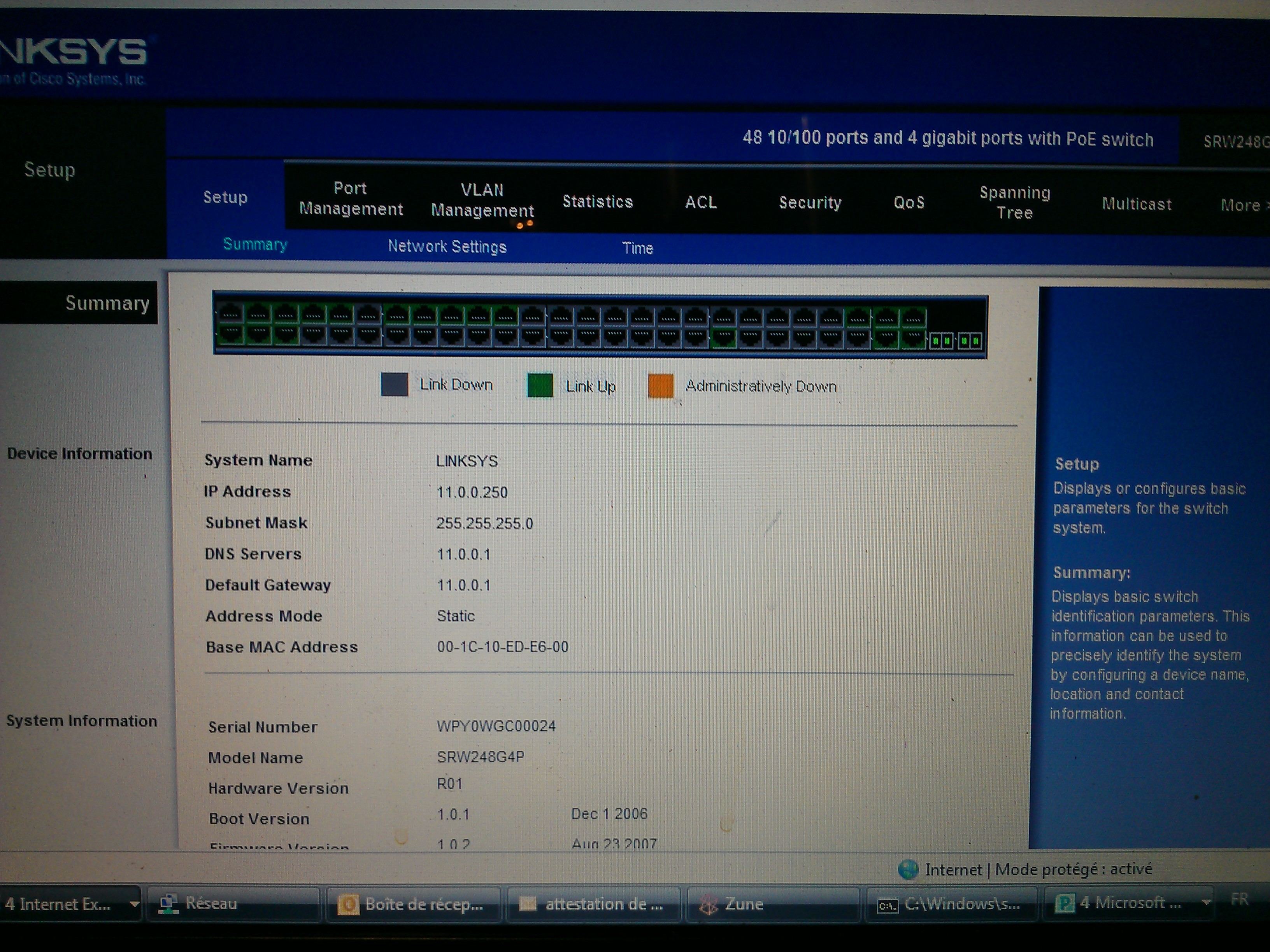Click the first gigabit port pair icon
This screenshot has height=952, width=1270.
(941, 341)
